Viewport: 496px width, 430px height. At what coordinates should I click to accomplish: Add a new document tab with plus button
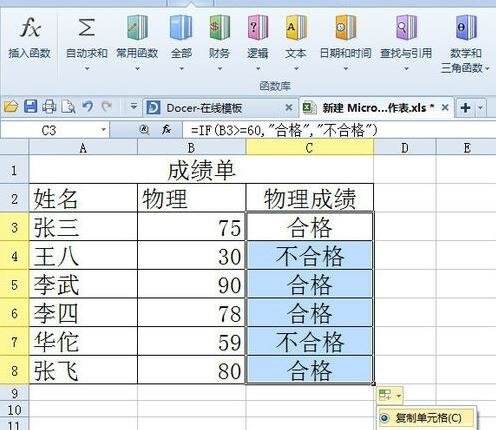tap(465, 108)
